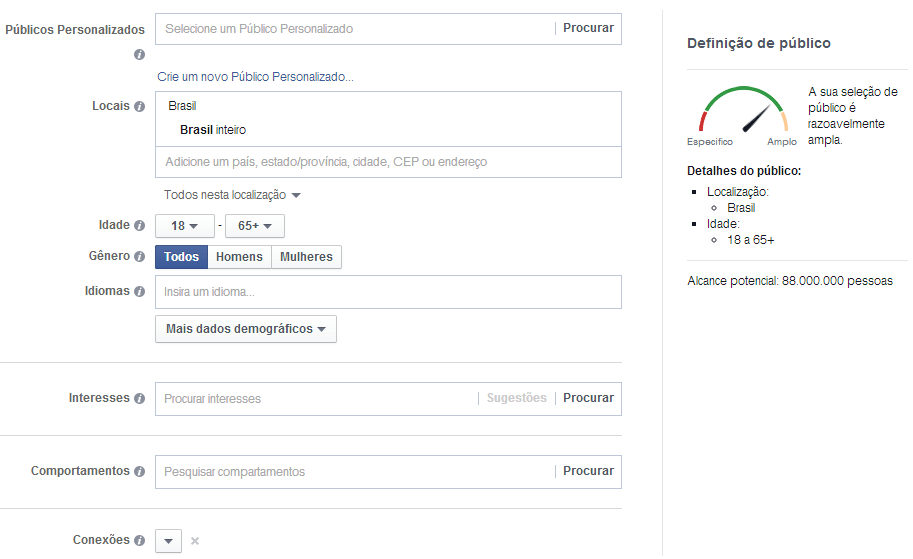Click info icon beside Idade label
Viewport: 913px width, 559px height.
[x=140, y=226]
